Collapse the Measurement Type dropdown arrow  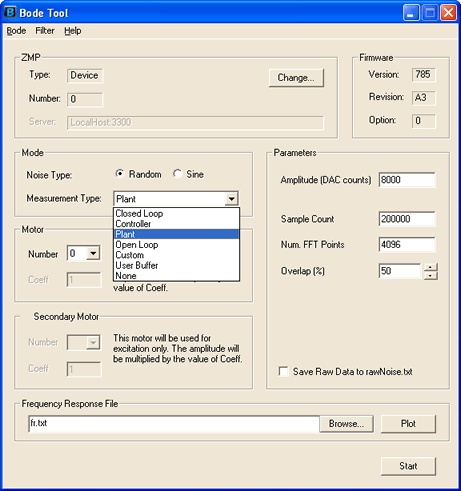point(231,199)
